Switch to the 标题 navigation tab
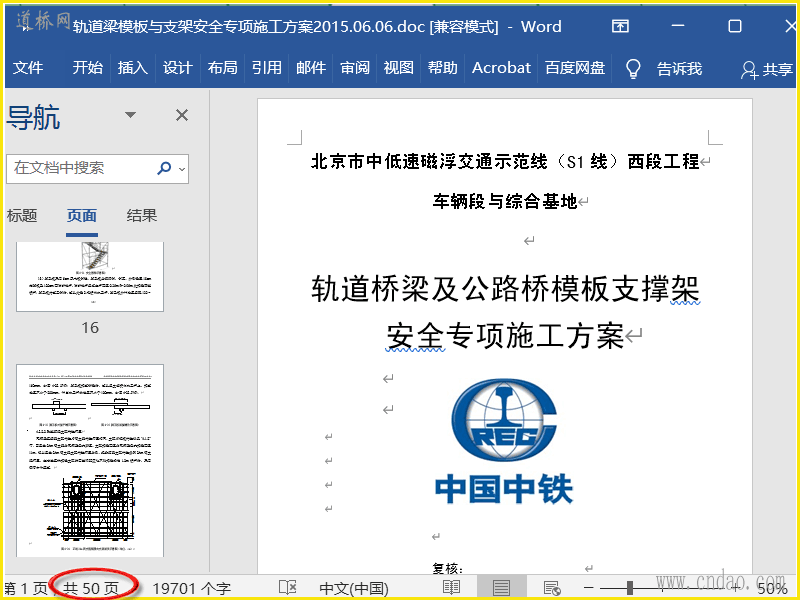Viewport: 800px width, 600px height. (x=22, y=215)
